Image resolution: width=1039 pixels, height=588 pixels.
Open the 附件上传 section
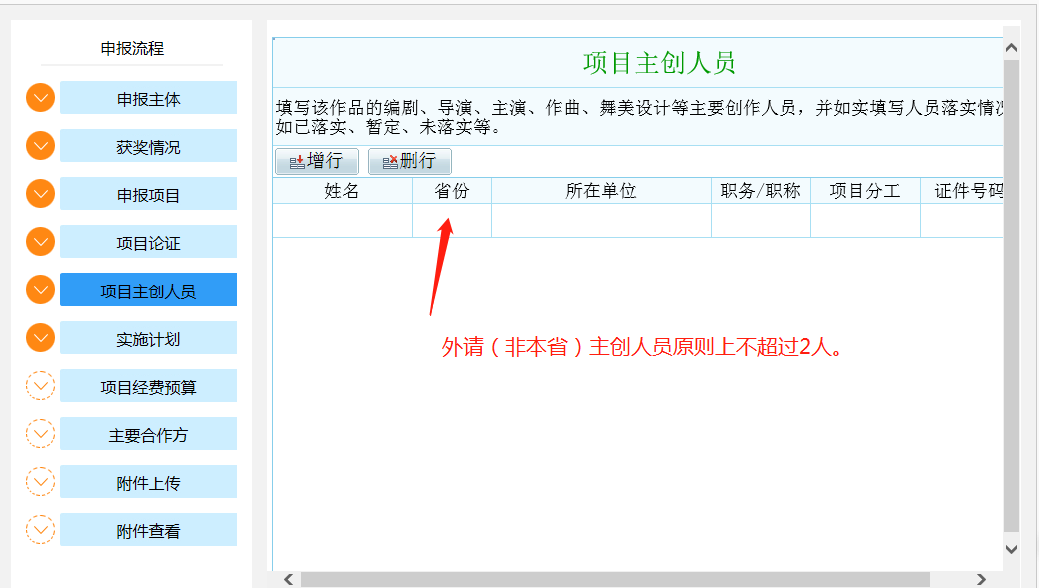tap(148, 483)
